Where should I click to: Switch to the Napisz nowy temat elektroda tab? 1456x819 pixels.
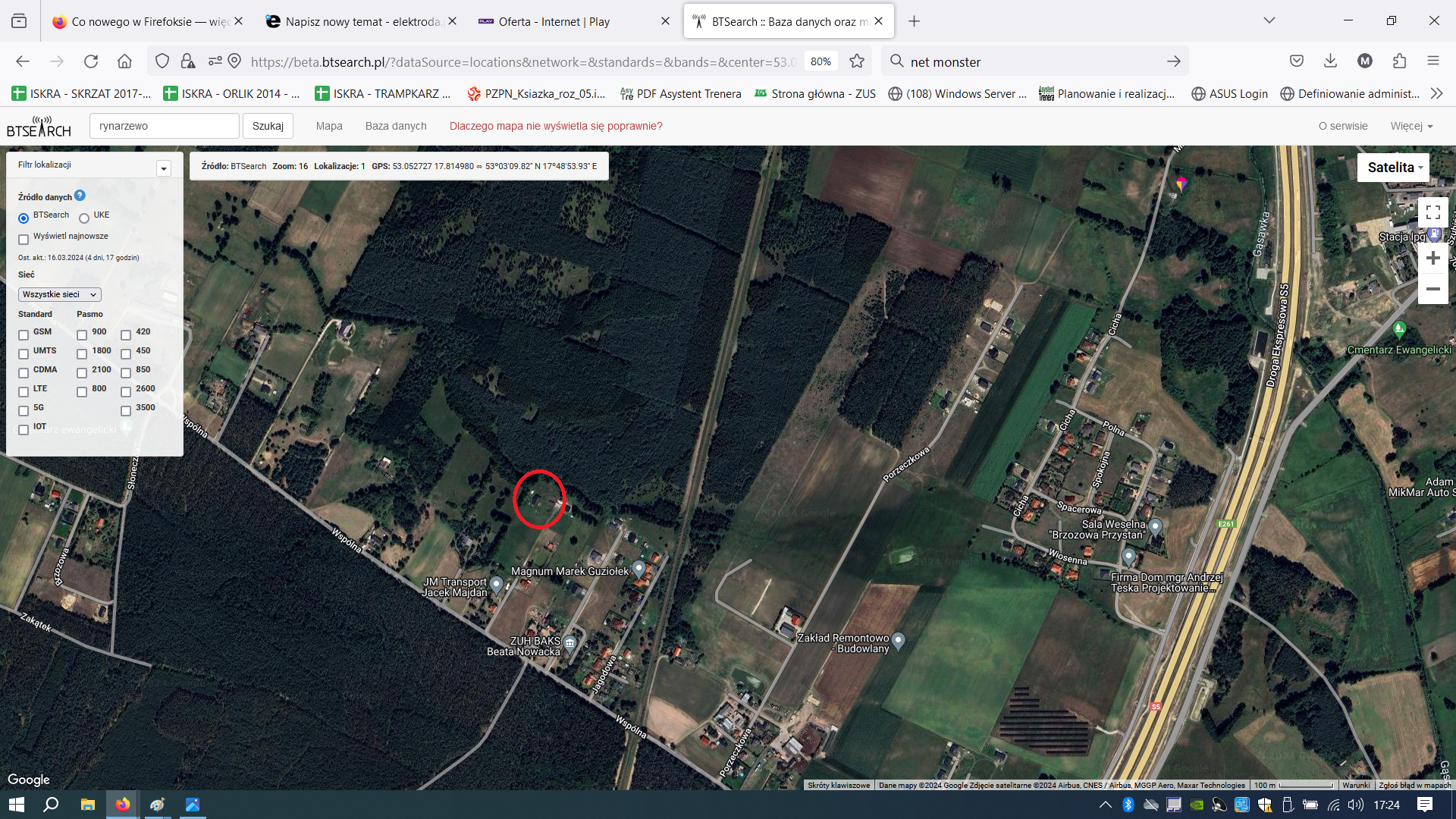pyautogui.click(x=361, y=21)
